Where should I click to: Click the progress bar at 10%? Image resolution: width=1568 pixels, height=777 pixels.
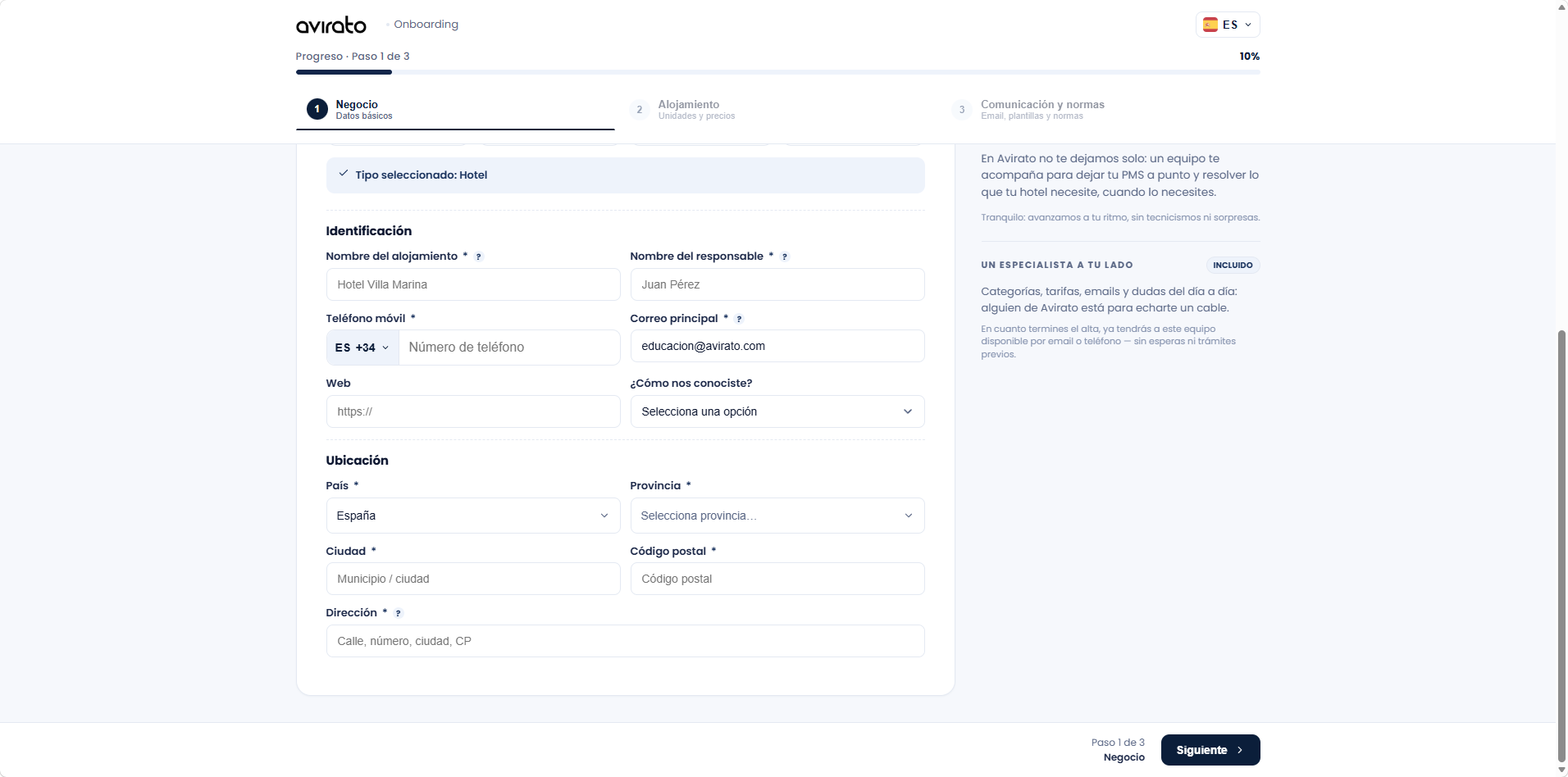(777, 72)
